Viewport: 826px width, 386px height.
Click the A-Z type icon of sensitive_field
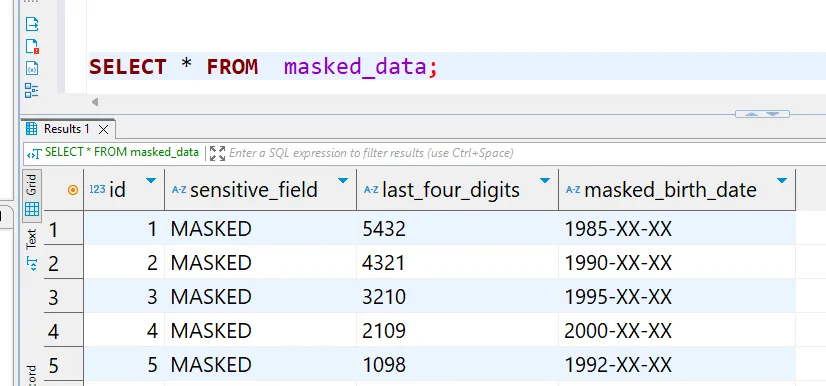click(x=179, y=190)
